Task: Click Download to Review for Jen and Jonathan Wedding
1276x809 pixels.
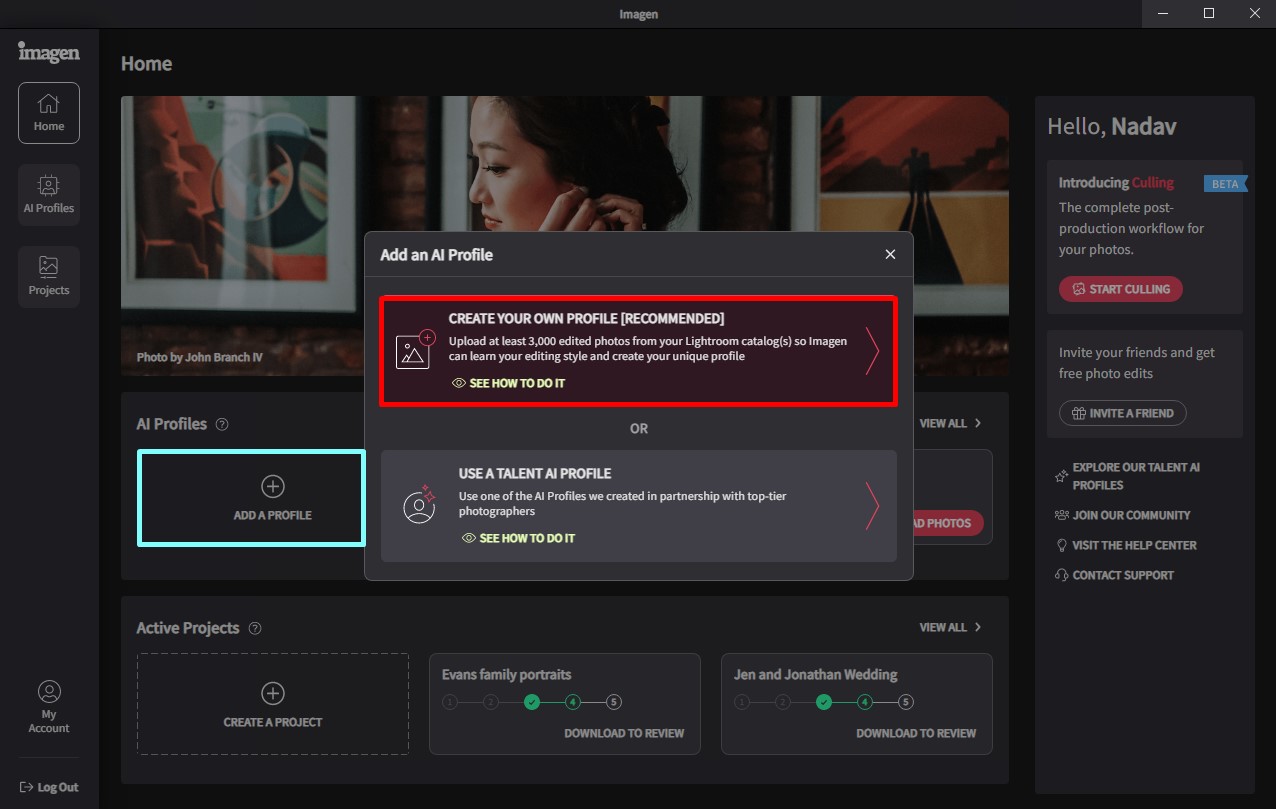Action: click(916, 733)
